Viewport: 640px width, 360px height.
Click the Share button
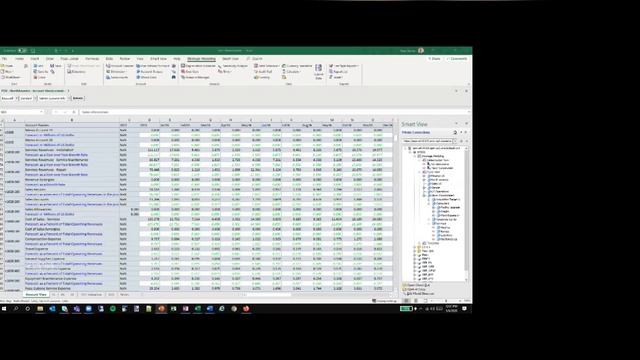(x=435, y=59)
